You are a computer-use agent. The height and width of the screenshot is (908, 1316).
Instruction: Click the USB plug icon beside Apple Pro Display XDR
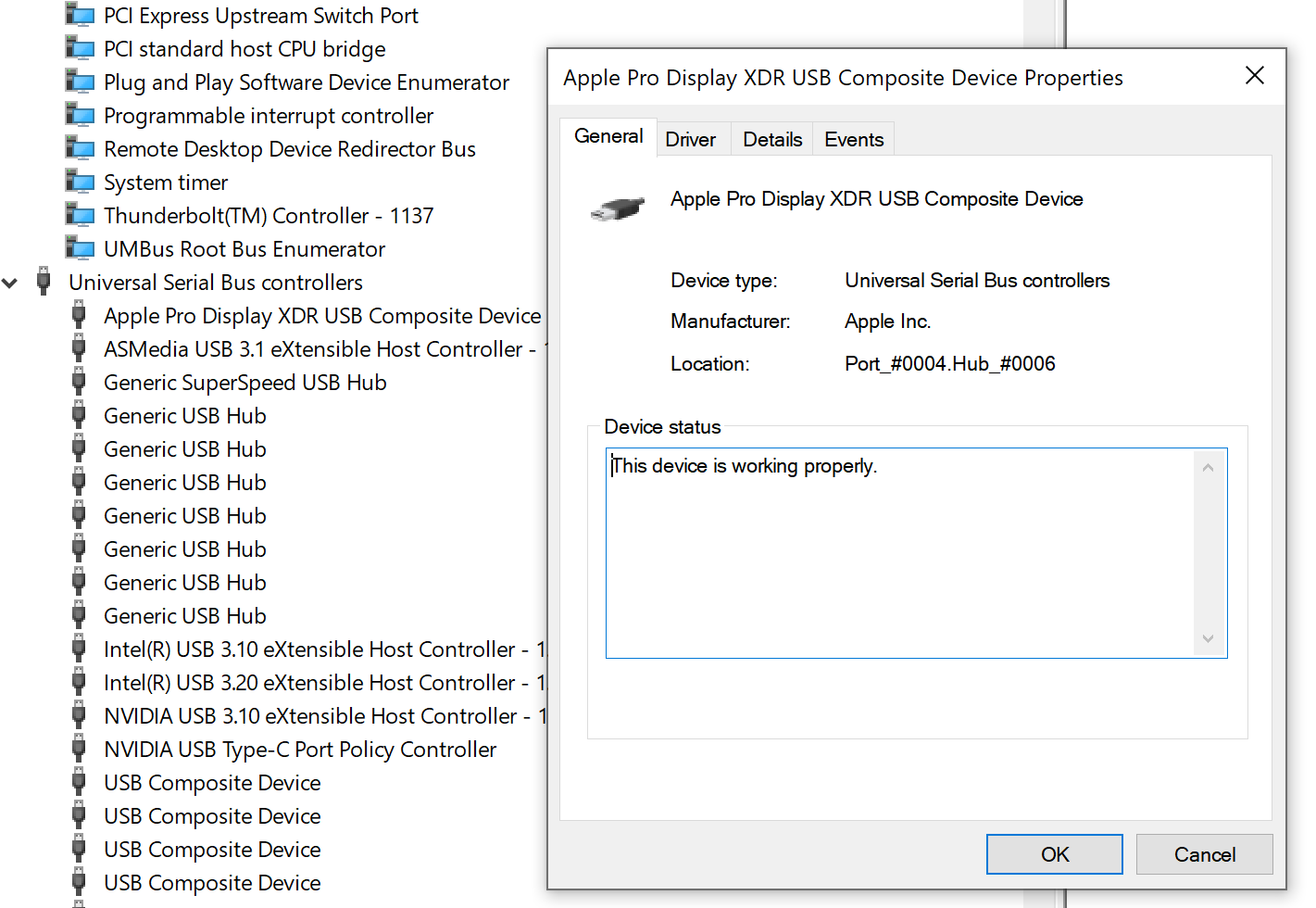(x=79, y=315)
